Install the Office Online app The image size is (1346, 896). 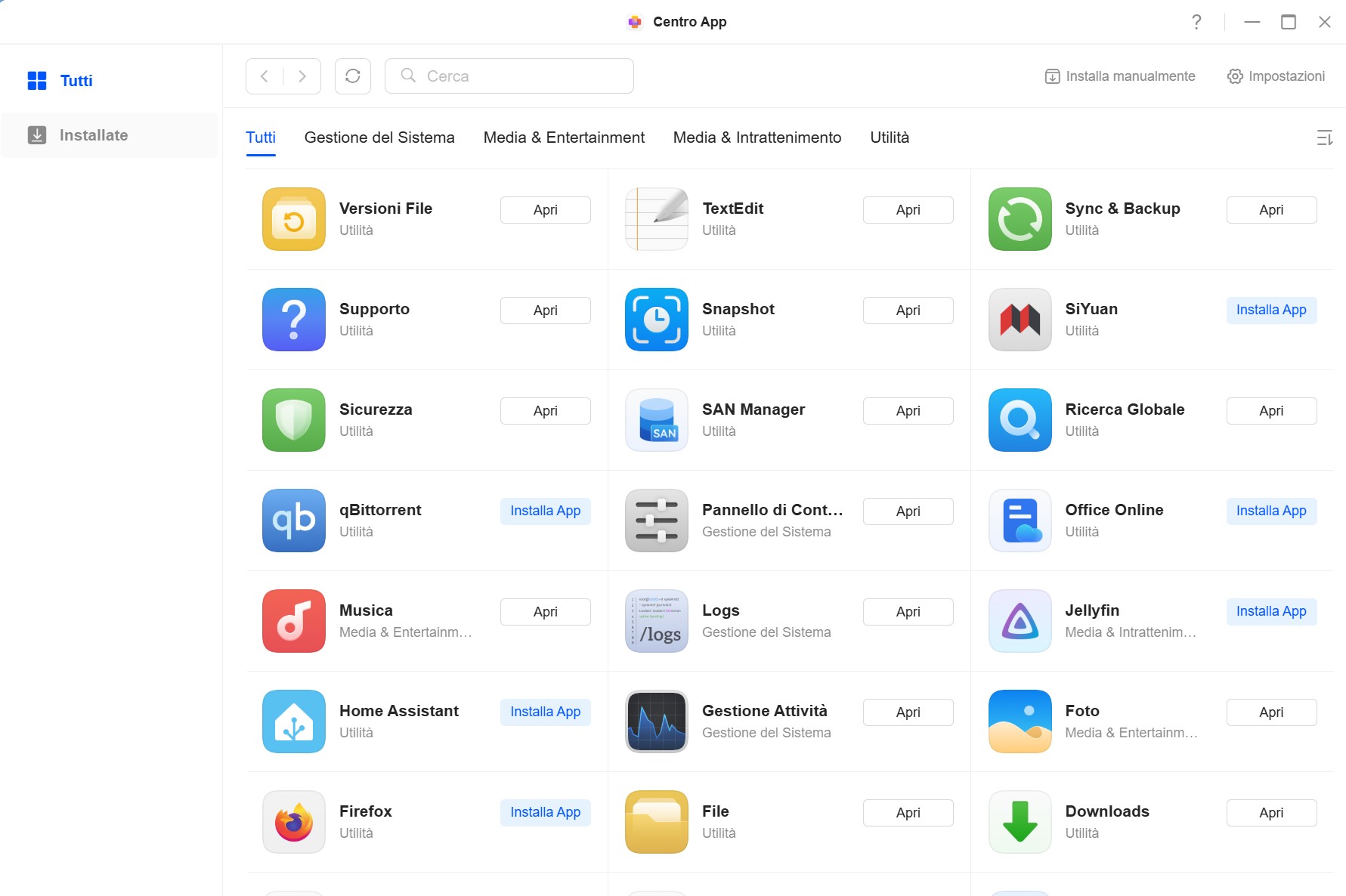pyautogui.click(x=1271, y=511)
